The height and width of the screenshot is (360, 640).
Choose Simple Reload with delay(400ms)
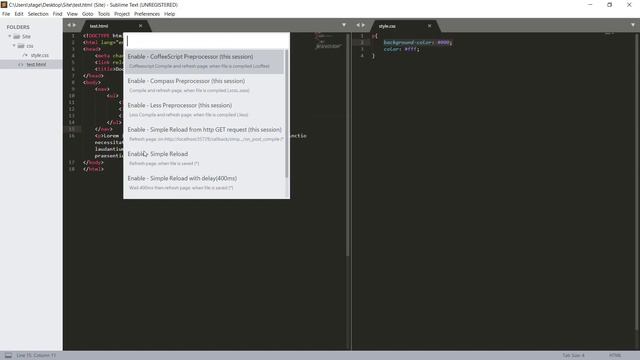pos(204,183)
